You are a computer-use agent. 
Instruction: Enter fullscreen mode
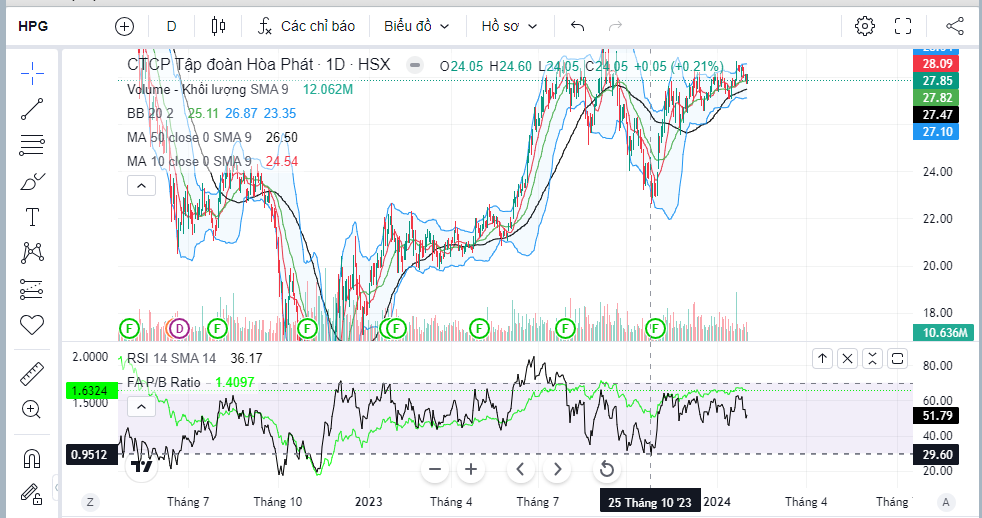coord(902,26)
